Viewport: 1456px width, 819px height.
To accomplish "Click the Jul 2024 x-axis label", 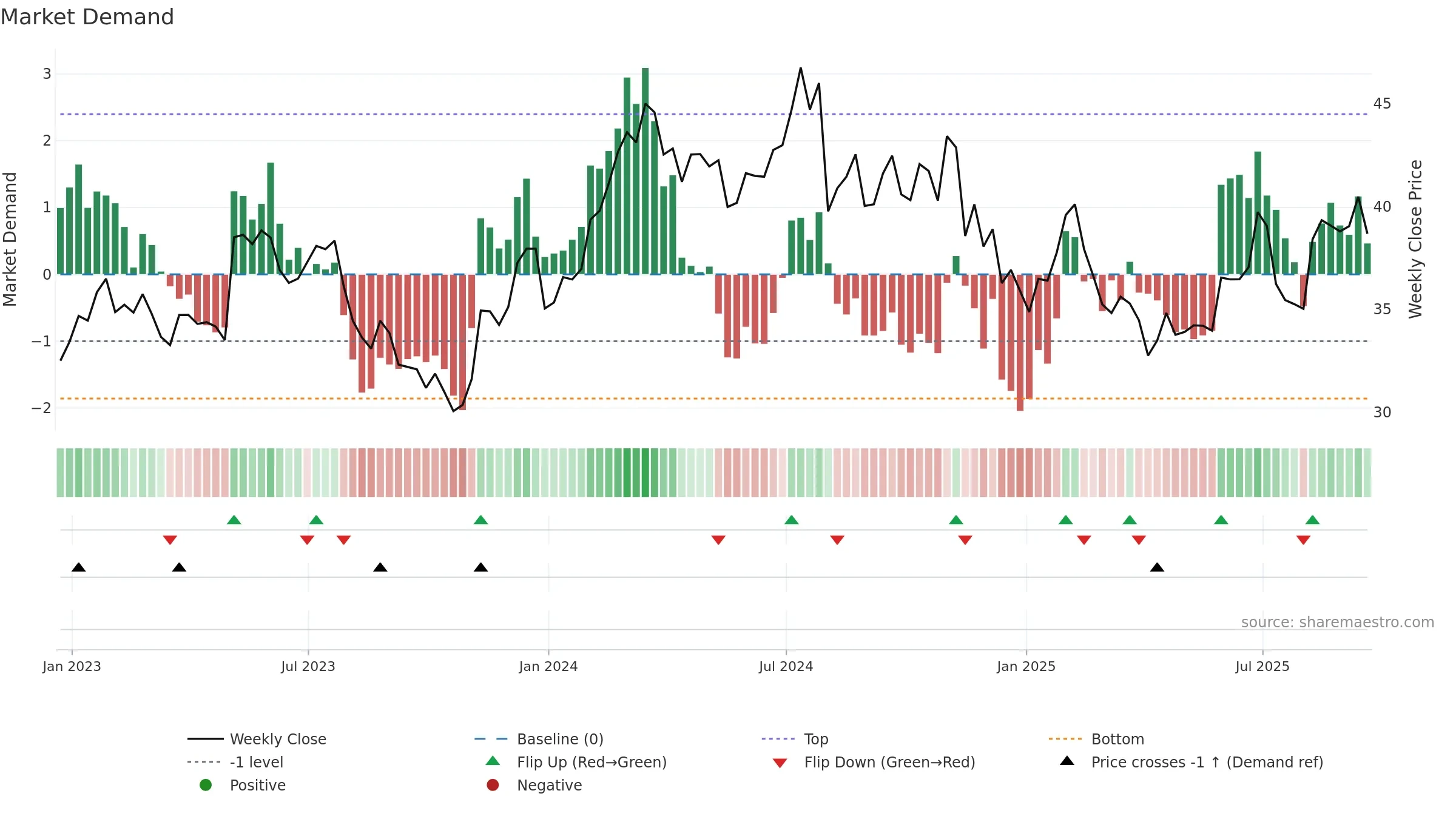I will [786, 666].
